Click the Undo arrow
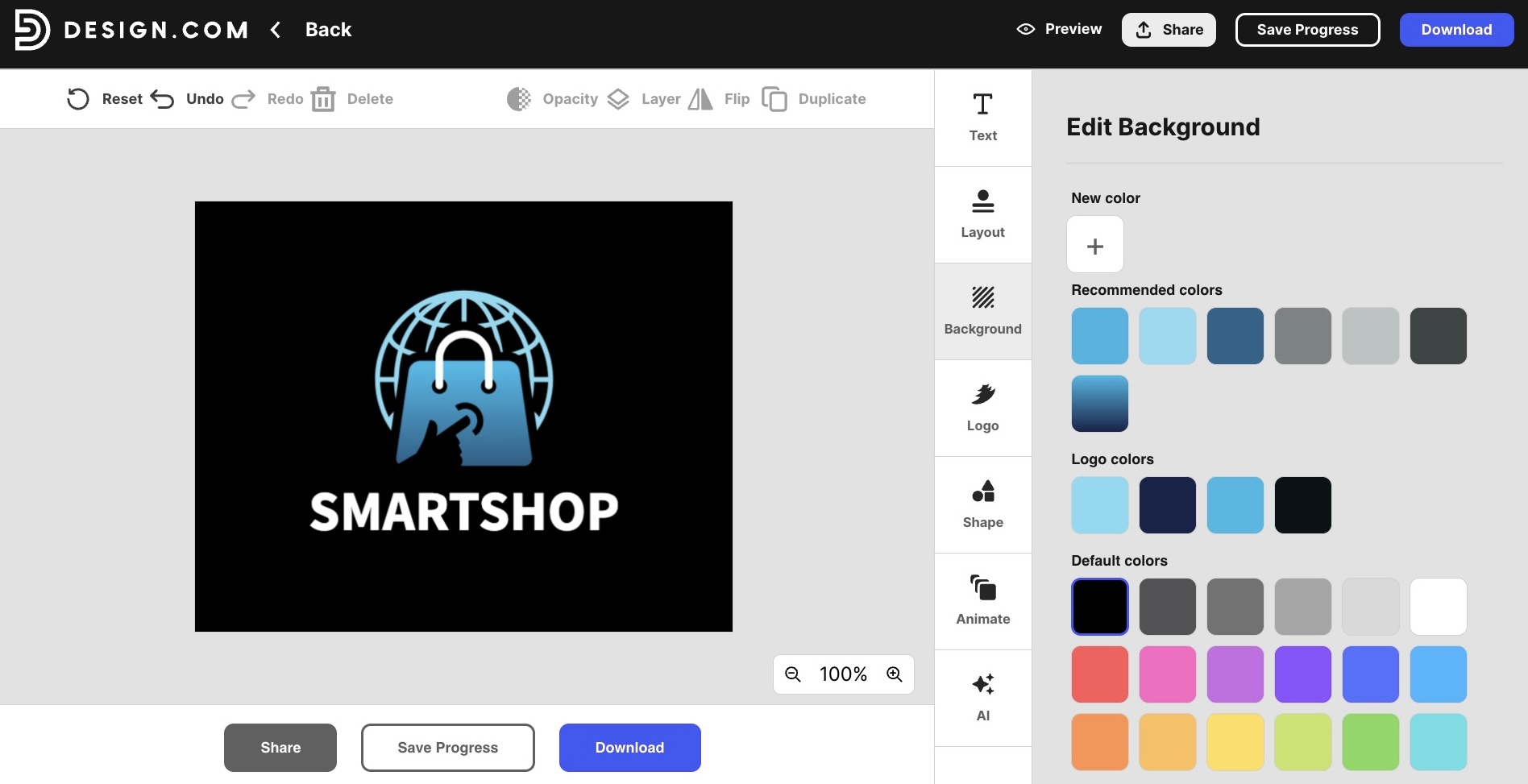This screenshot has width=1528, height=784. (163, 99)
